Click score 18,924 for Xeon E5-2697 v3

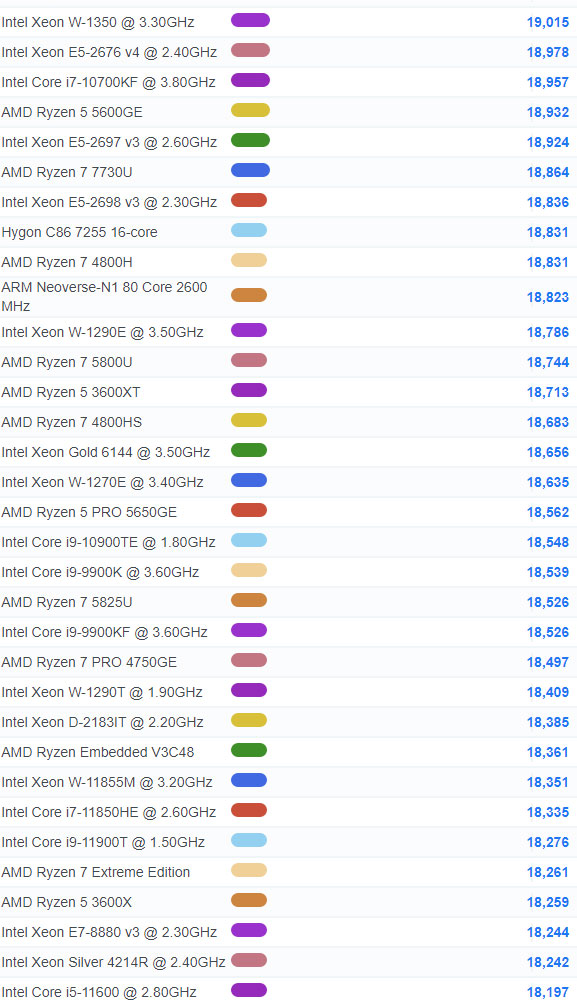pyautogui.click(x=548, y=142)
